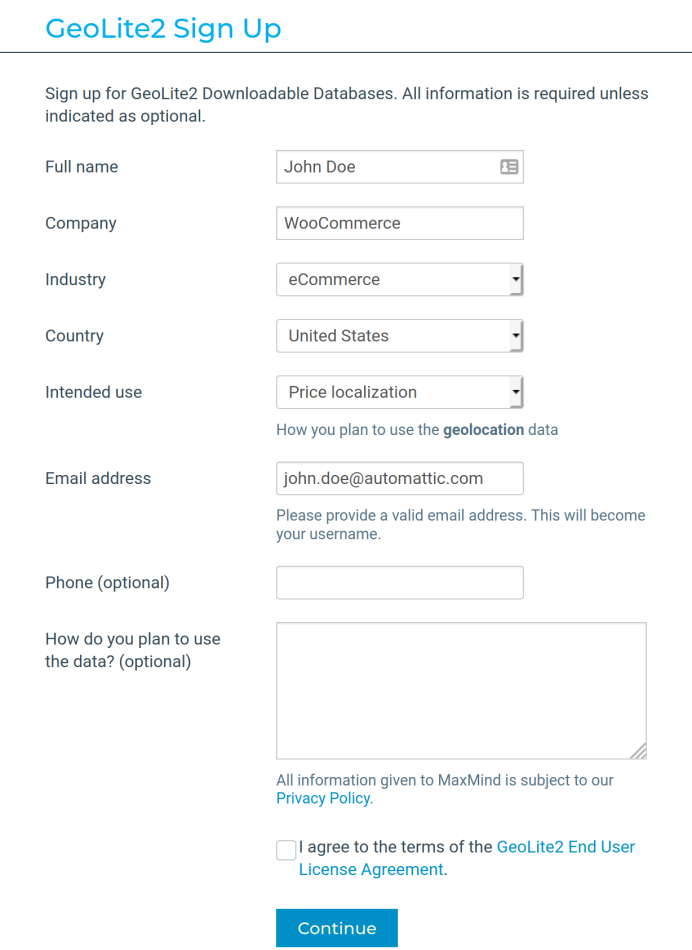Open the GeoLite2 End User License Agreement
Screen dimensions: 692x950
click(x=565, y=846)
